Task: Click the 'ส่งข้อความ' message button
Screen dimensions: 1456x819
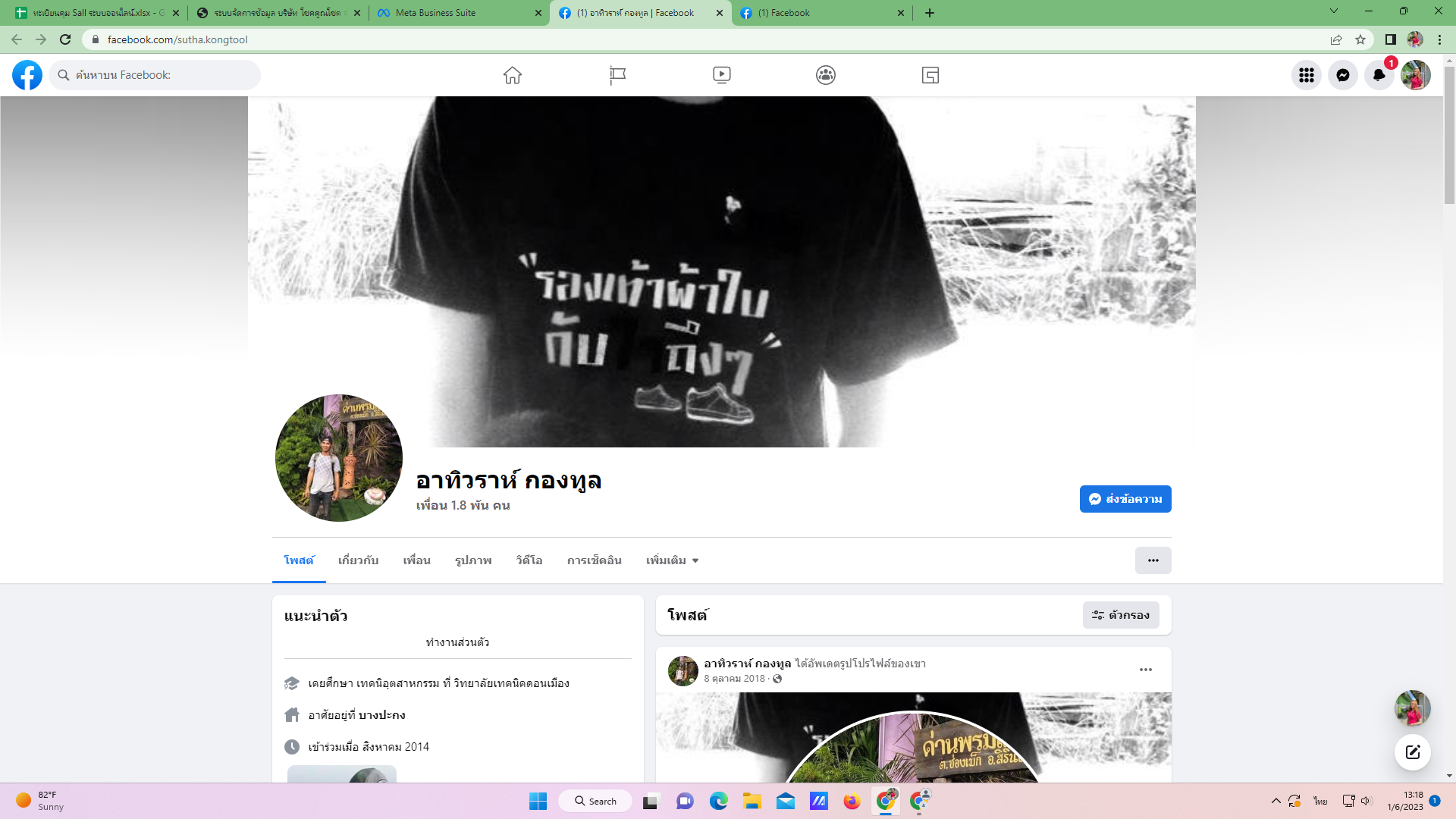Action: click(x=1125, y=499)
